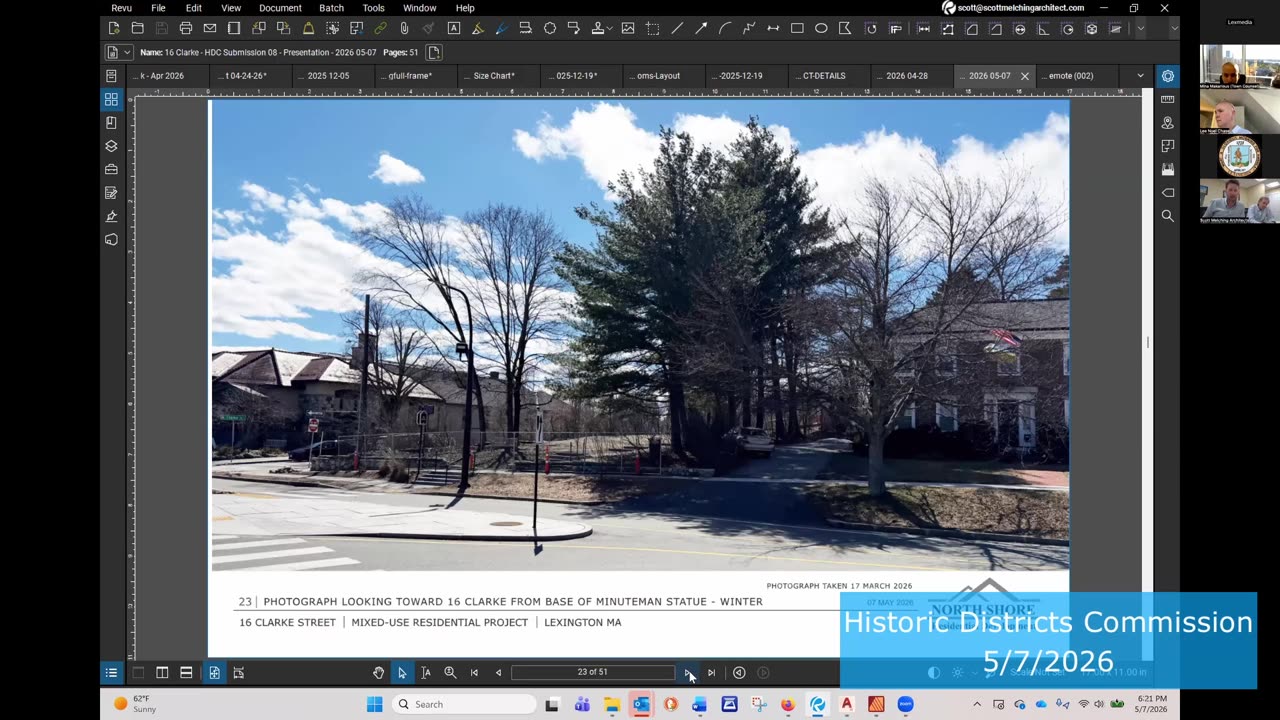Open the Tools menu
This screenshot has width=1280, height=720.
pos(373,8)
